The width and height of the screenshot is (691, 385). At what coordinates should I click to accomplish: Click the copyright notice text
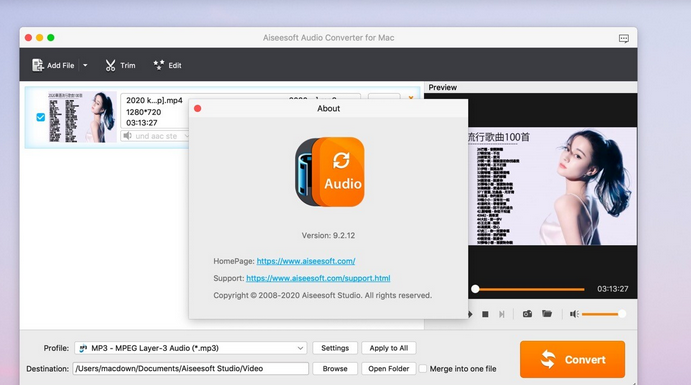(323, 296)
